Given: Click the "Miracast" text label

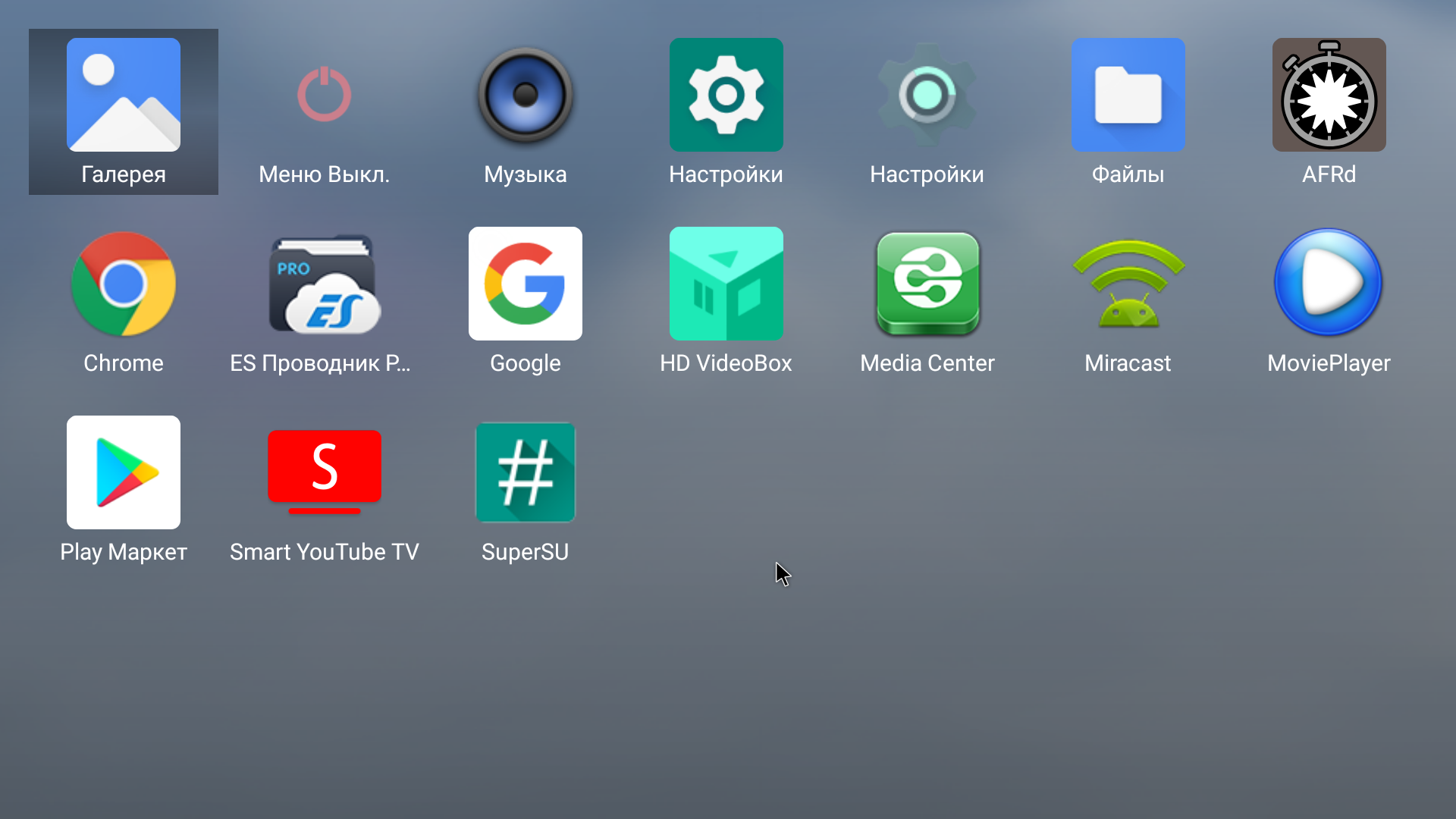Looking at the screenshot, I should coord(1128,363).
